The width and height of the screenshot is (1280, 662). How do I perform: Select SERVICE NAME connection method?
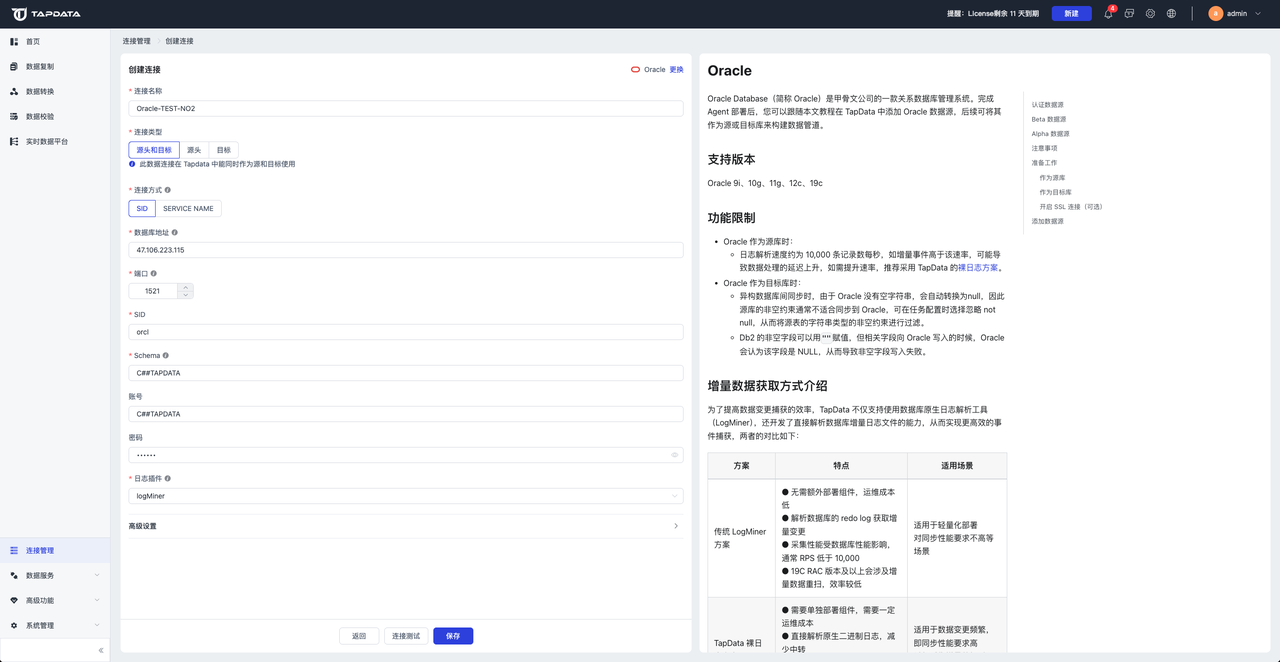pos(188,209)
